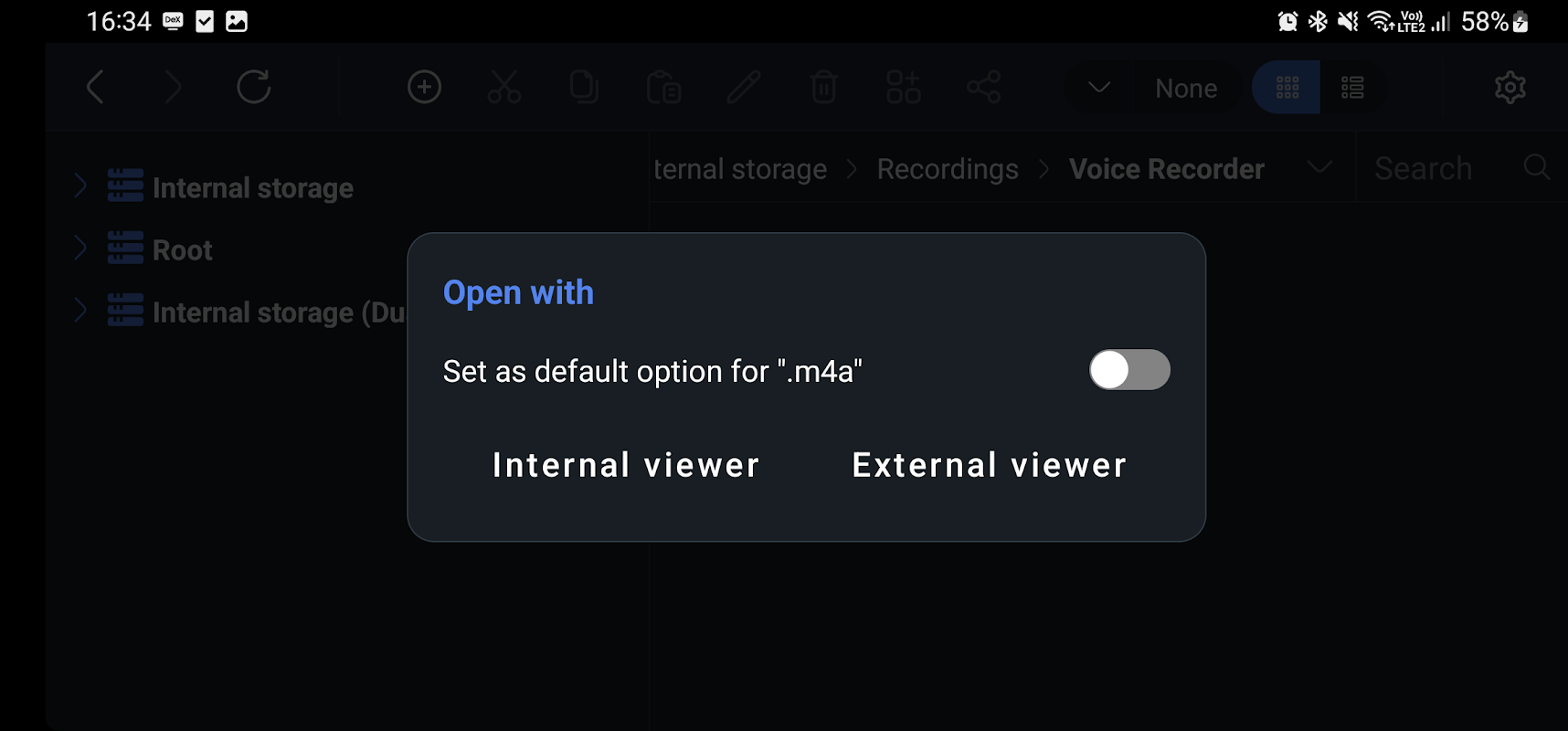This screenshot has width=1568, height=731.
Task: Choose External viewer
Action: click(989, 465)
